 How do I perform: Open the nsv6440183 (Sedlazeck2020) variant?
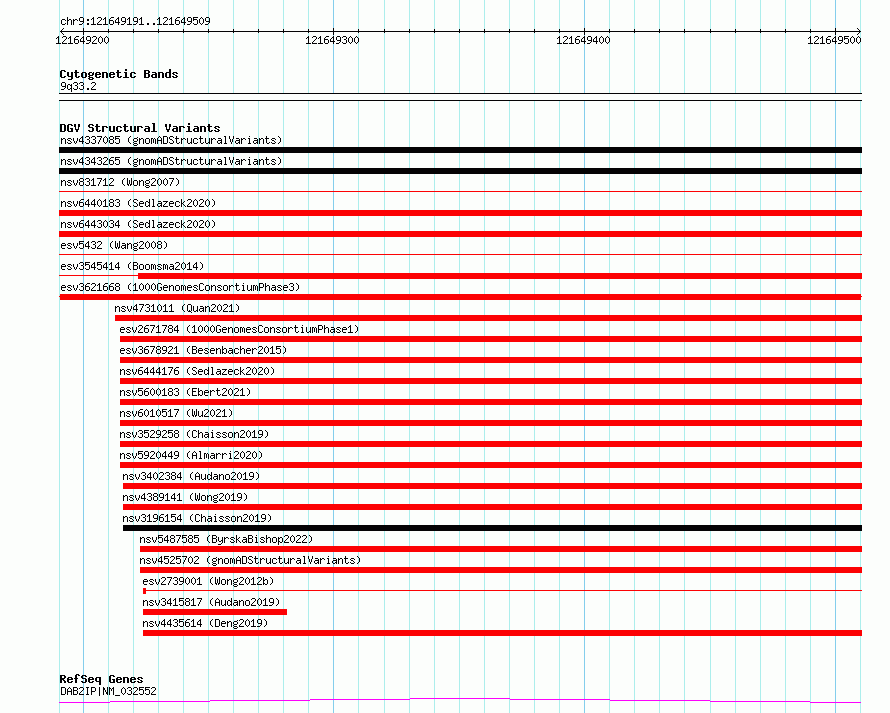point(138,203)
